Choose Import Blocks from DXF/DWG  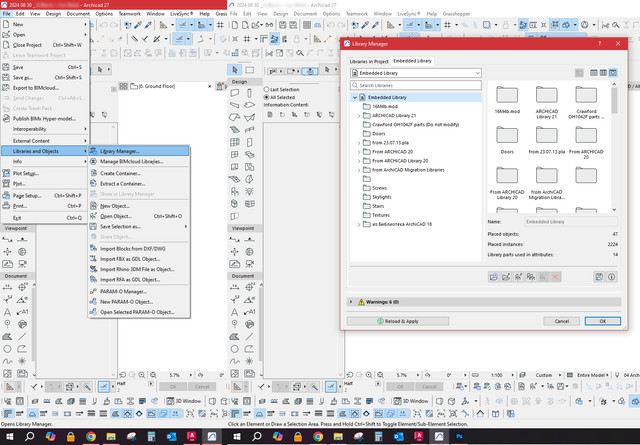pyautogui.click(x=139, y=249)
